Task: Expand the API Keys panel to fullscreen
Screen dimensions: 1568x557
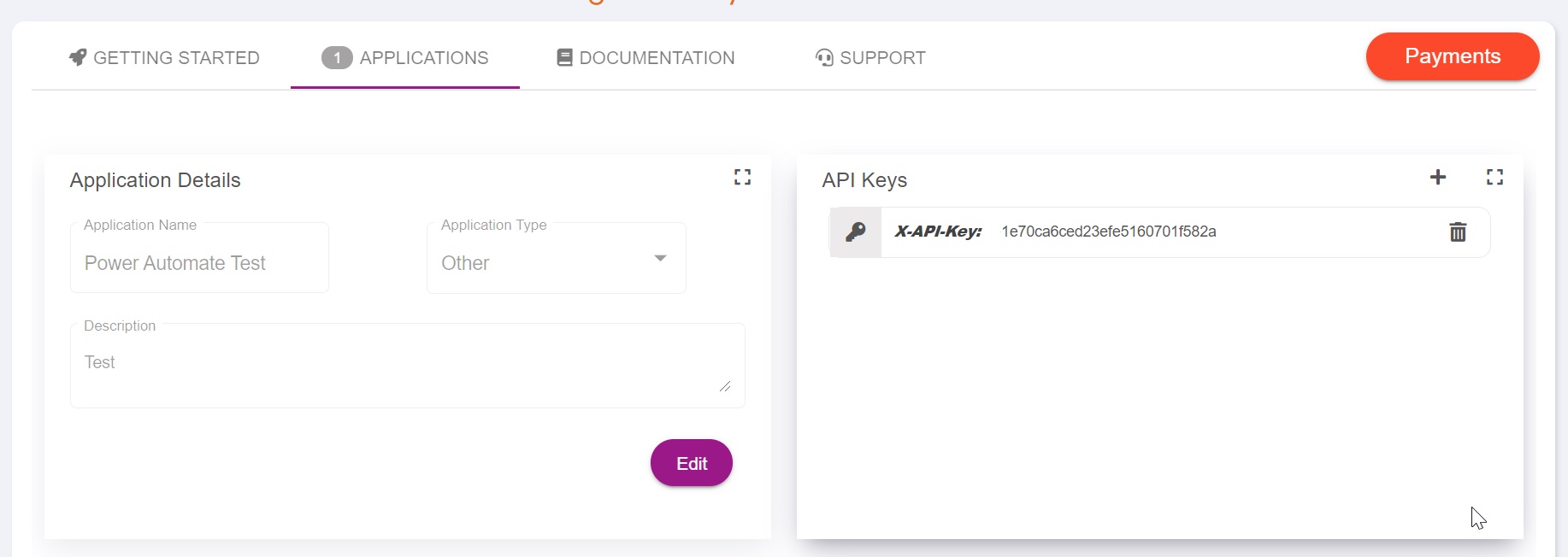Action: pyautogui.click(x=1495, y=178)
